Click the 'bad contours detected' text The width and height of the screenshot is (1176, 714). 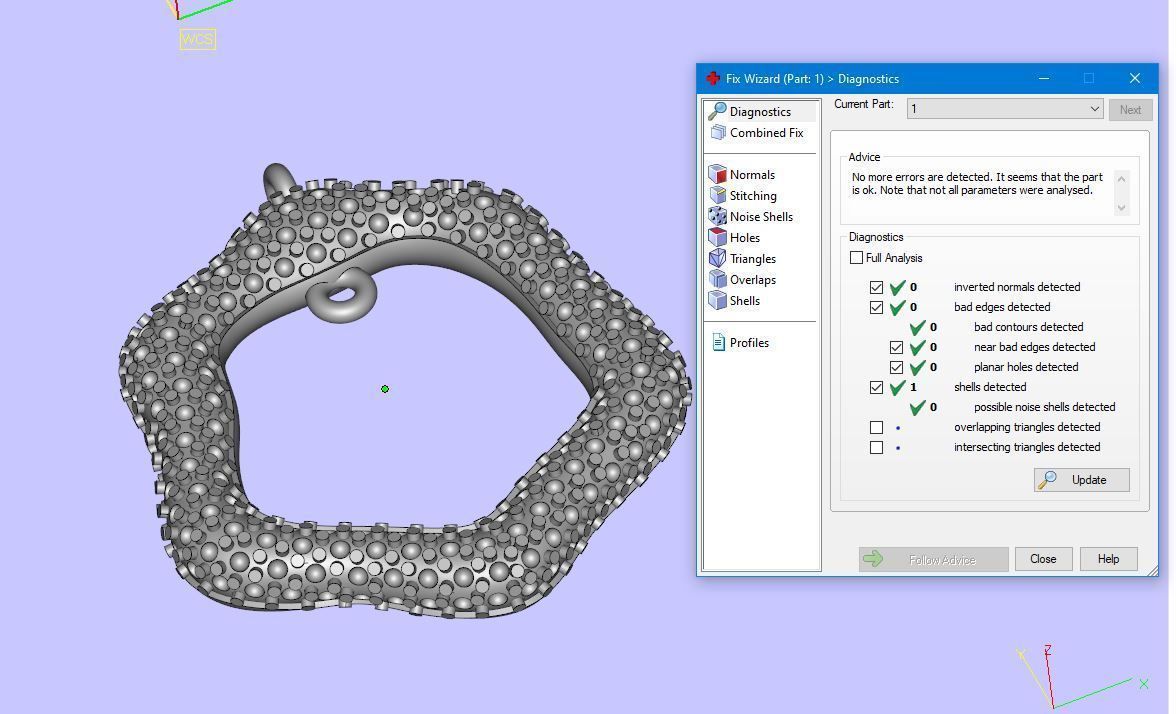pyautogui.click(x=1028, y=327)
